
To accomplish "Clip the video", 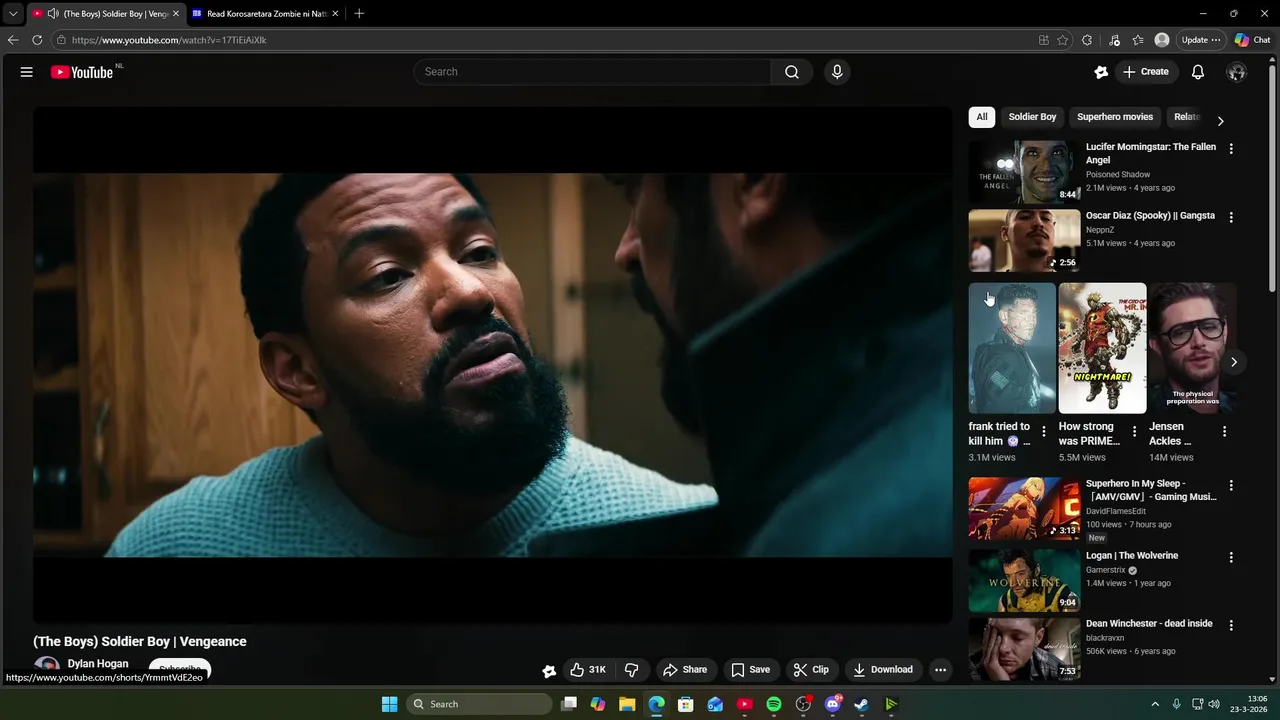I will [x=811, y=670].
